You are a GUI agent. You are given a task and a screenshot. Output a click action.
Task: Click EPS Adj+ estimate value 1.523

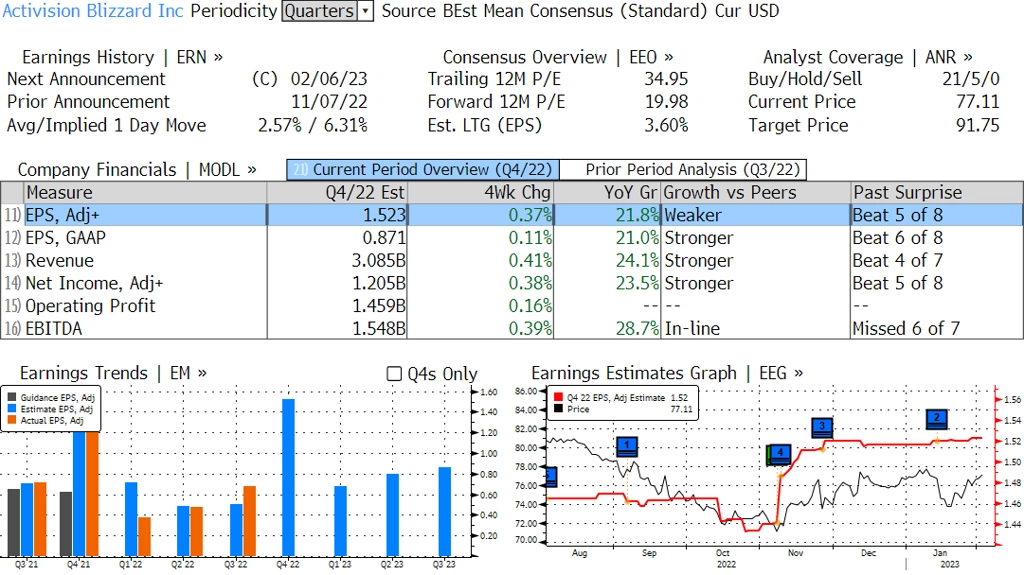pyautogui.click(x=384, y=215)
